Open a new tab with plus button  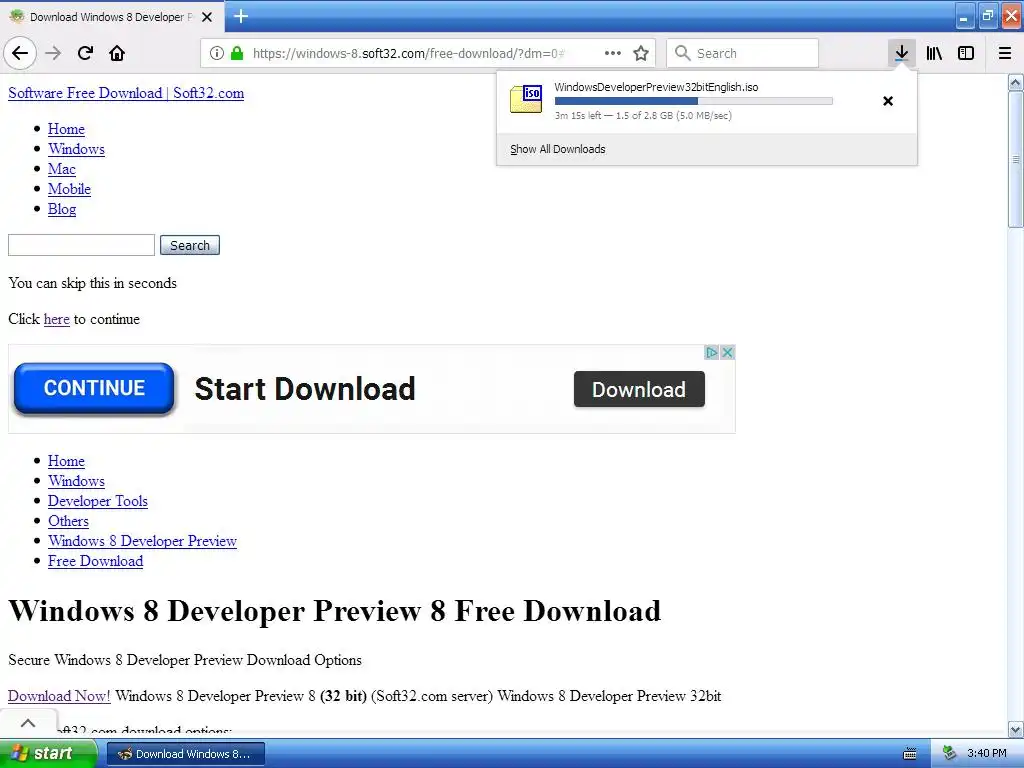(241, 16)
